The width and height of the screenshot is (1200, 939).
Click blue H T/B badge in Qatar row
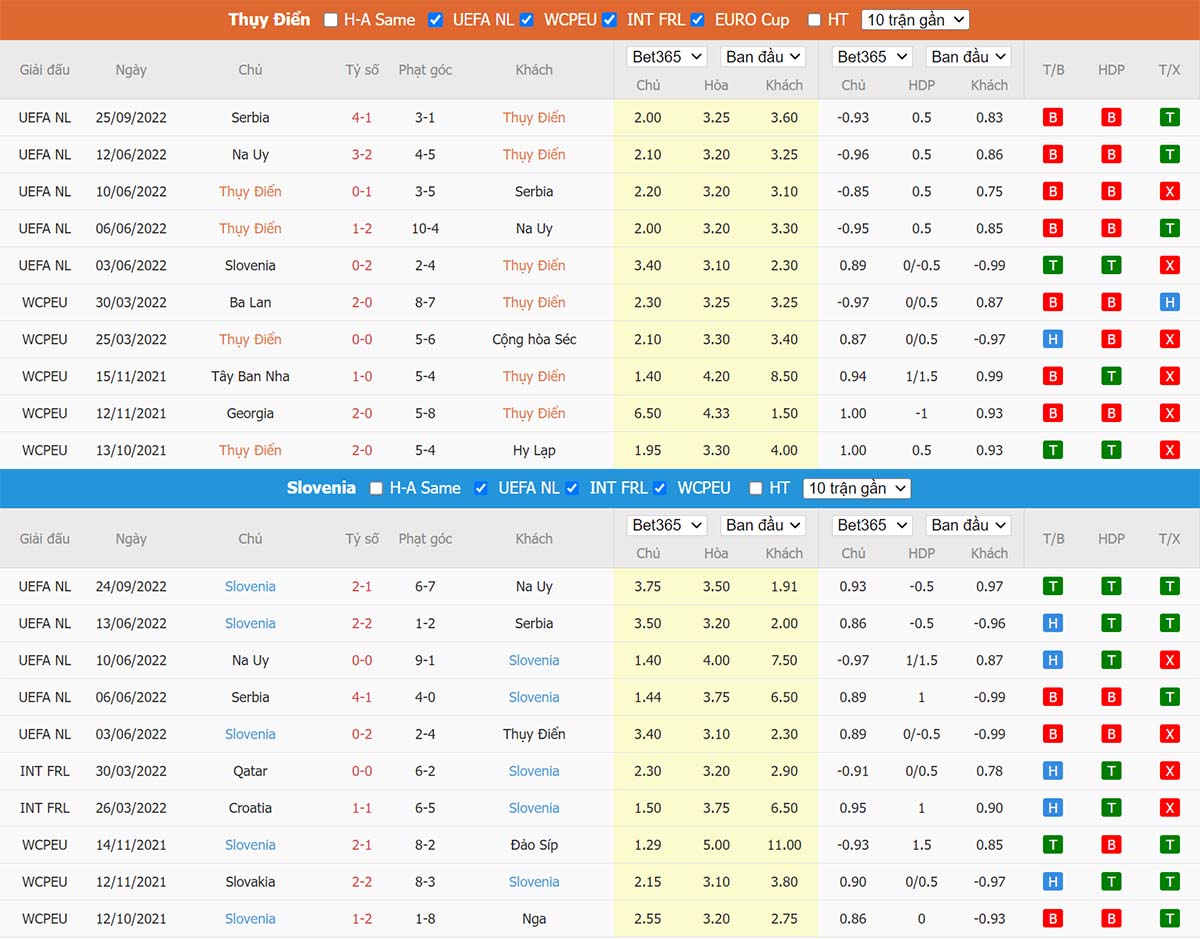coord(1052,771)
